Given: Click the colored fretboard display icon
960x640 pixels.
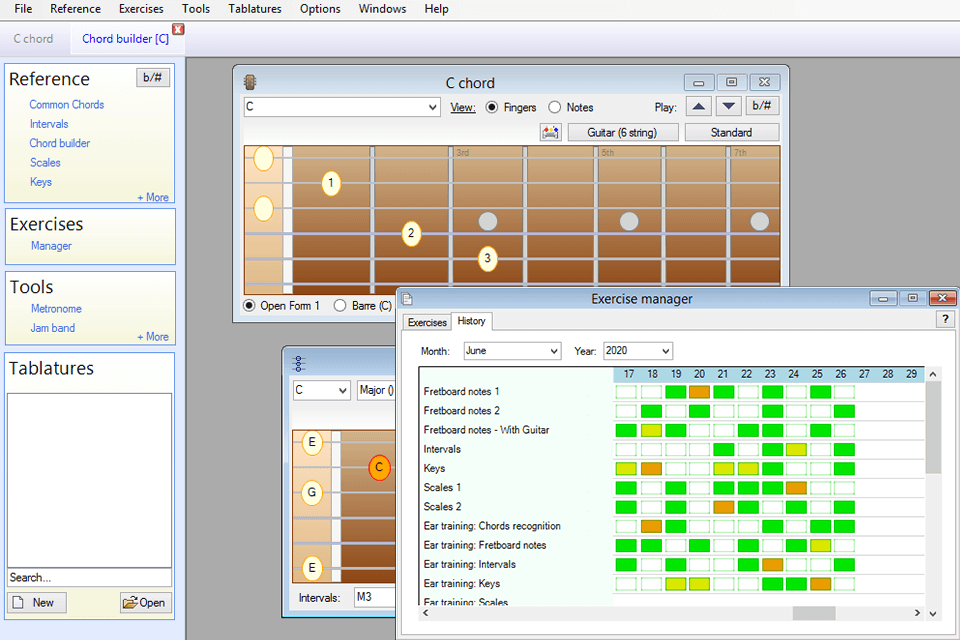Looking at the screenshot, I should click(x=549, y=132).
